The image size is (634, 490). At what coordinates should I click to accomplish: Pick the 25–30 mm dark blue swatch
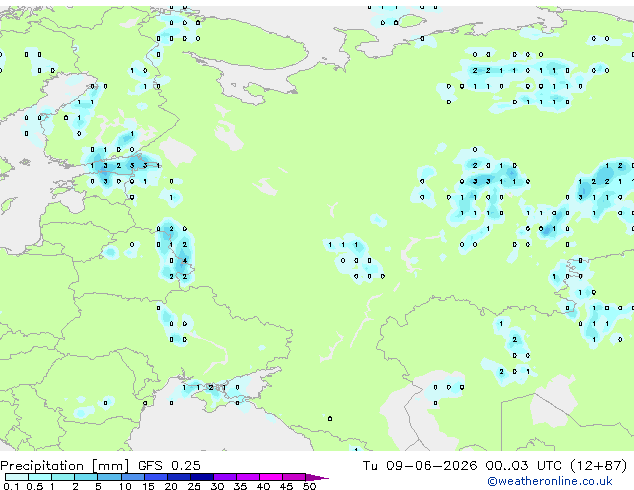(202, 477)
